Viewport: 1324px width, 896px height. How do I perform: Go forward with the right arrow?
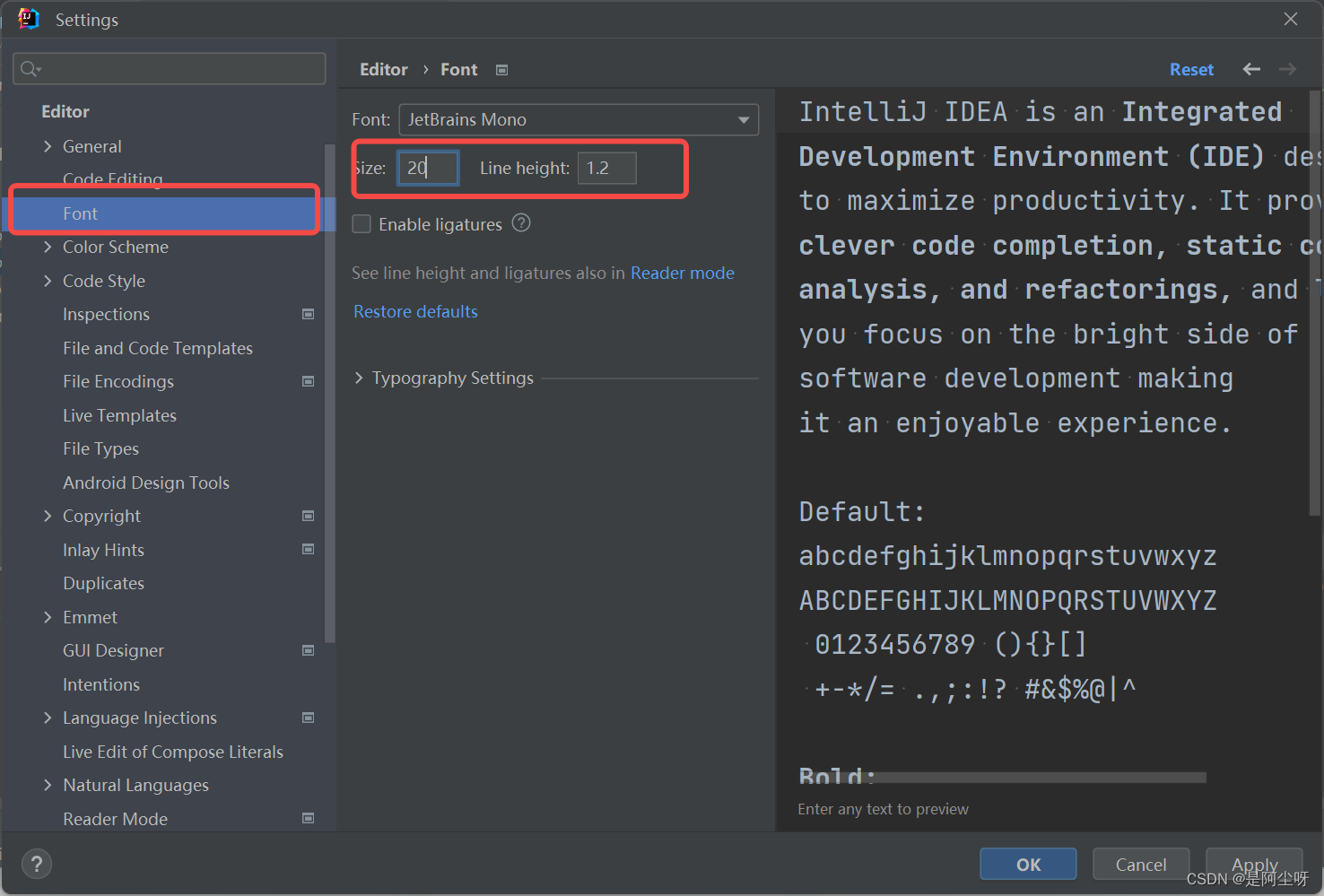[1287, 69]
